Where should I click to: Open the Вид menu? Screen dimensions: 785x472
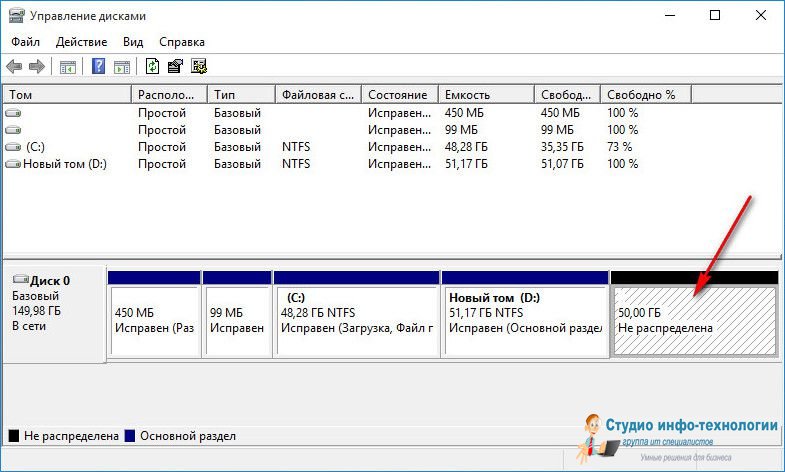[x=133, y=42]
